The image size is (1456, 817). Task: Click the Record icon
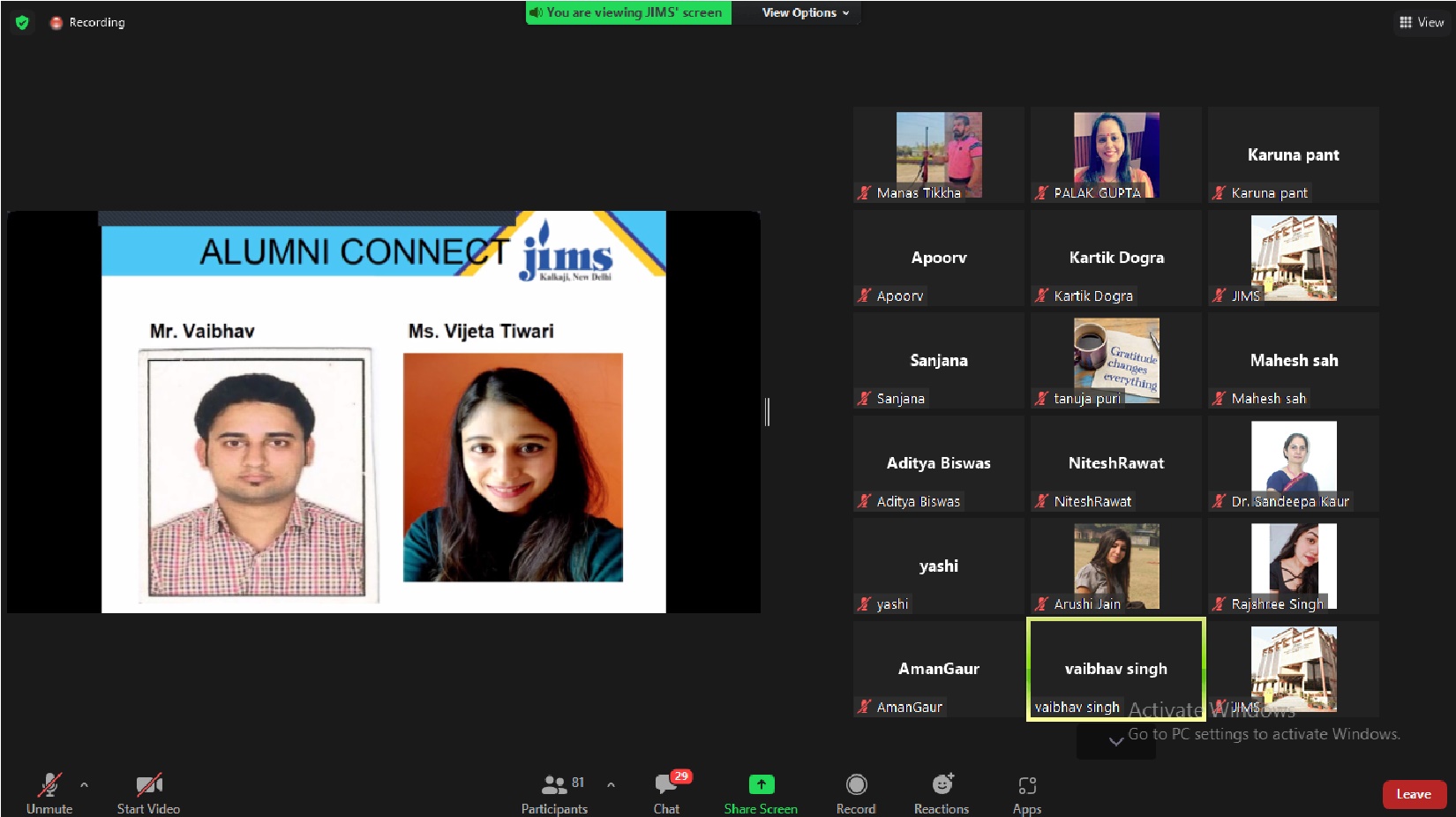point(856,784)
